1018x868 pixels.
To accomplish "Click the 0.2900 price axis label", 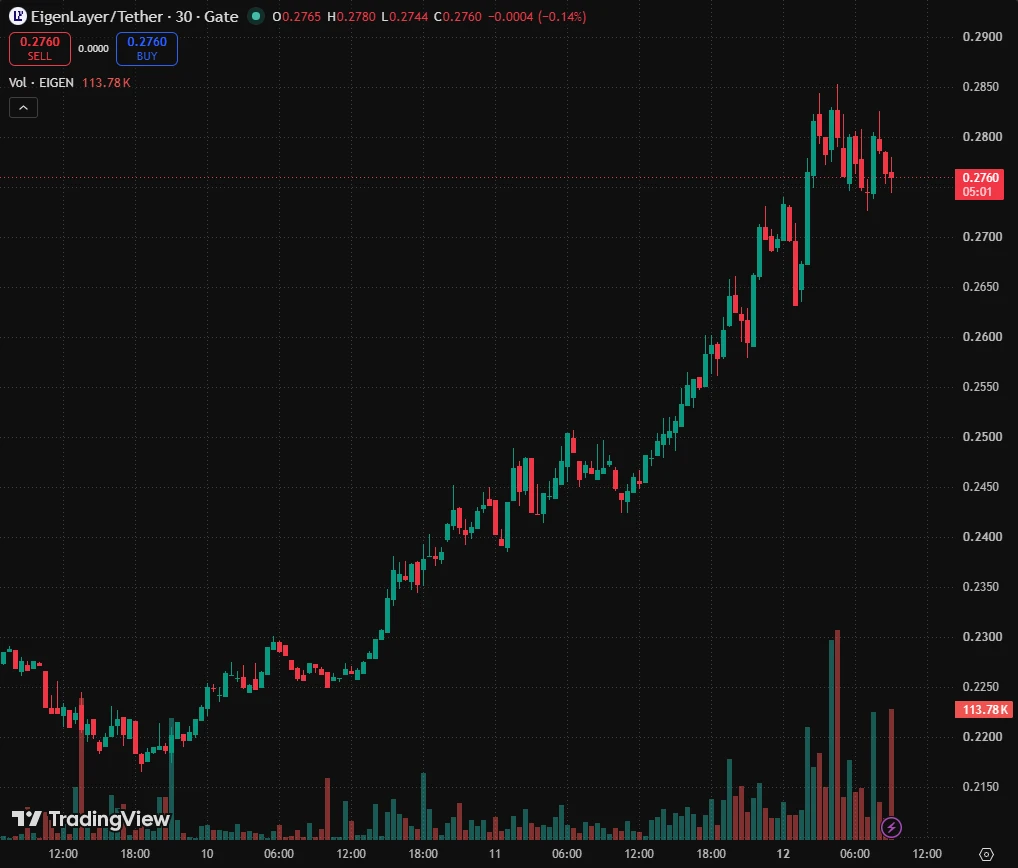I will (x=982, y=36).
